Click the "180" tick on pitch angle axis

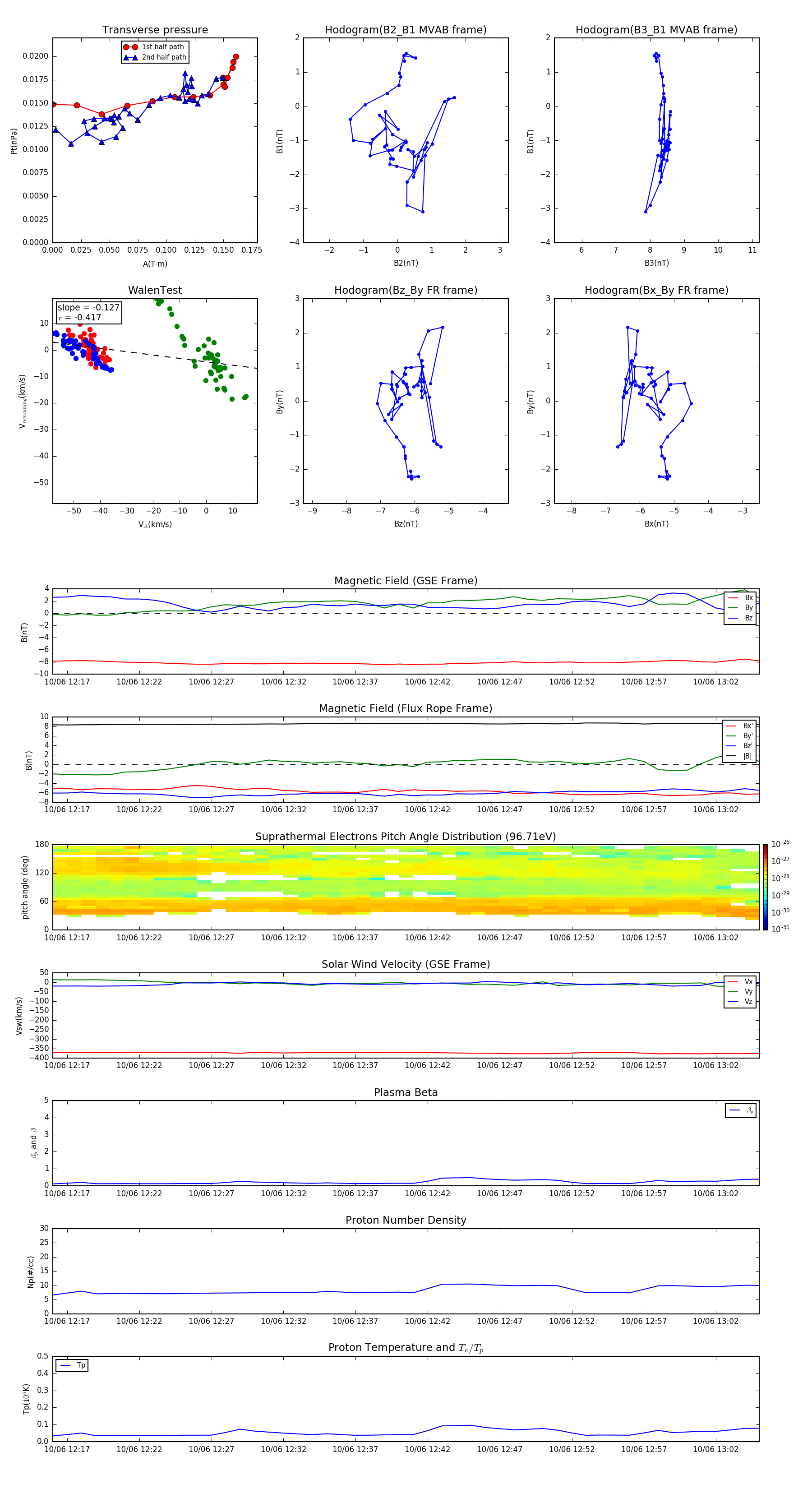pos(42,845)
